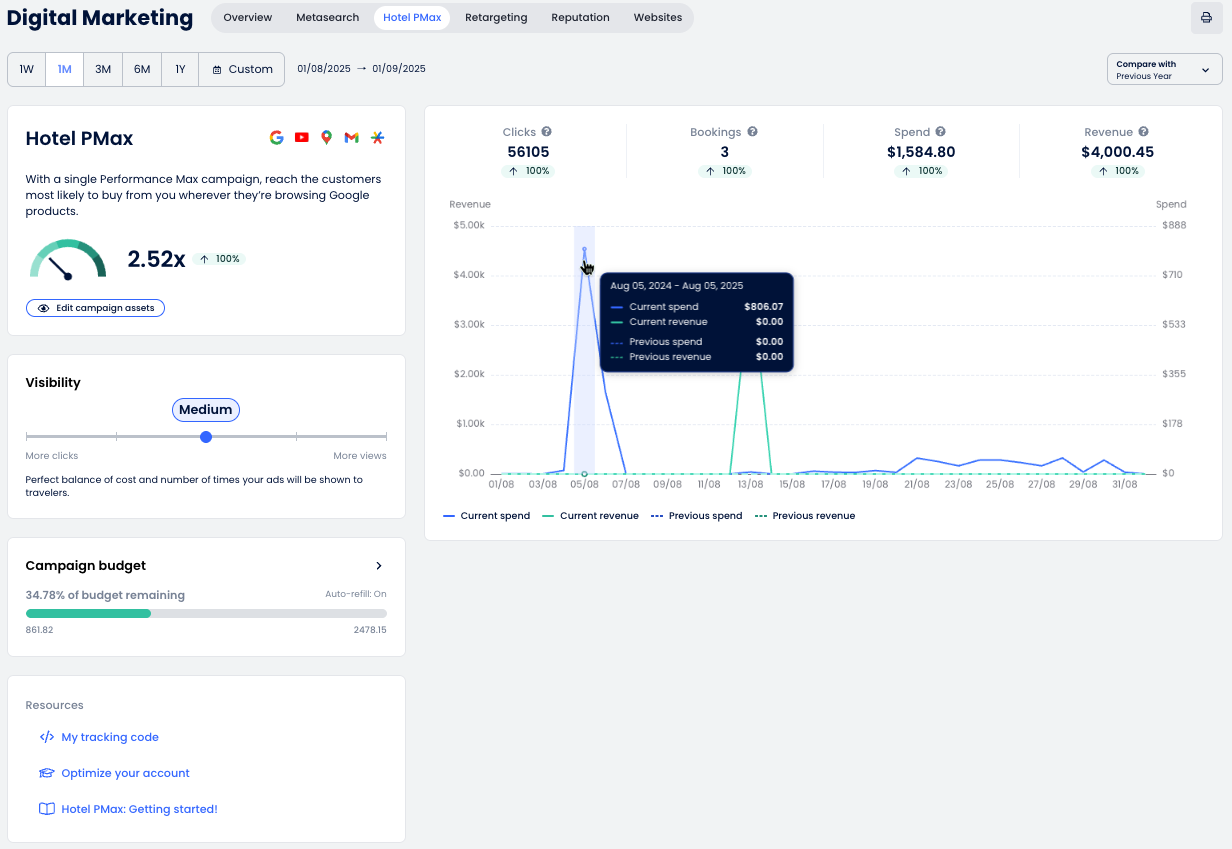The image size is (1232, 849).
Task: Click the Google Maps pin icon
Action: pos(326,138)
